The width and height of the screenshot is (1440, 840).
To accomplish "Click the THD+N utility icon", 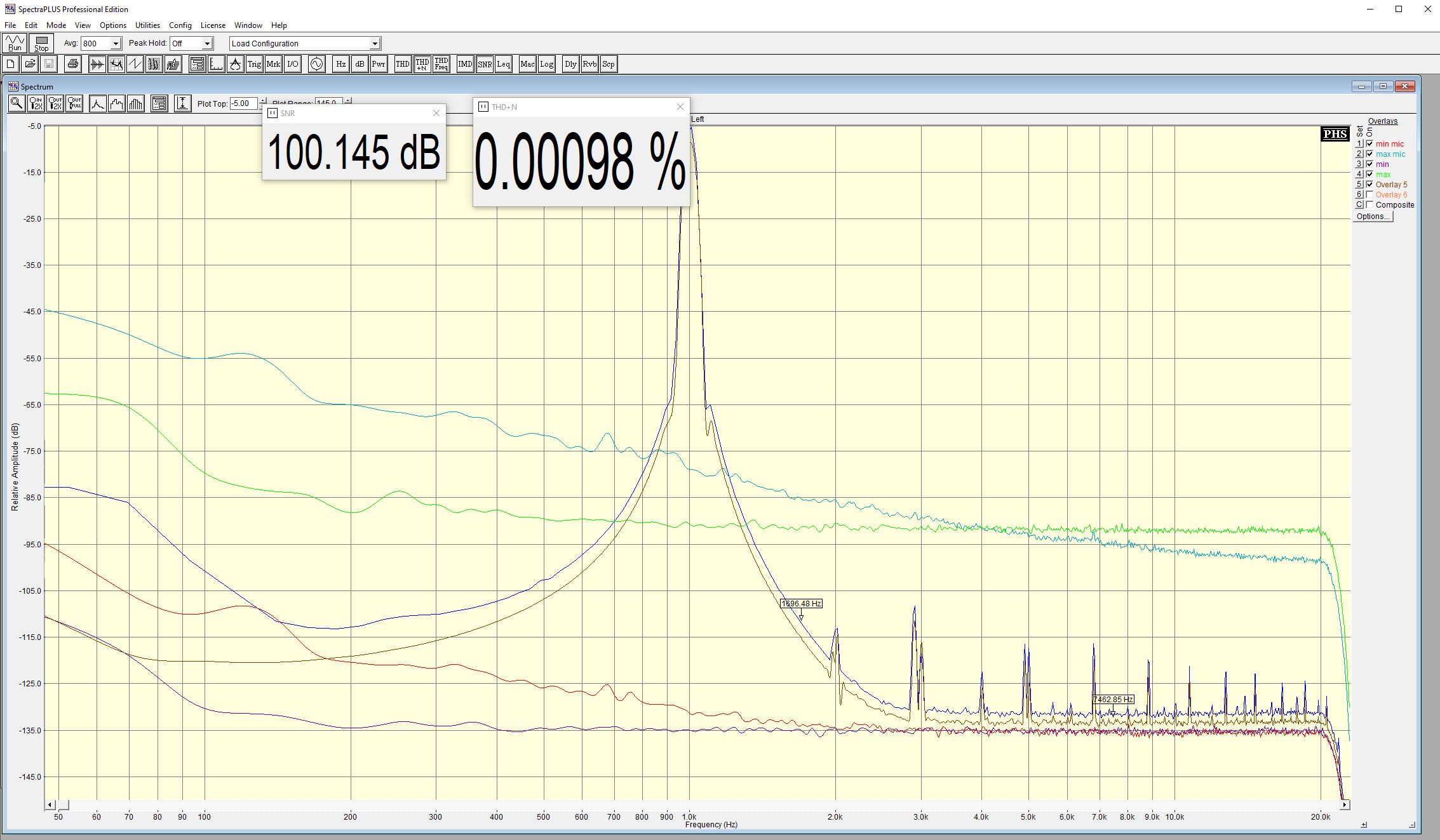I will [x=422, y=64].
